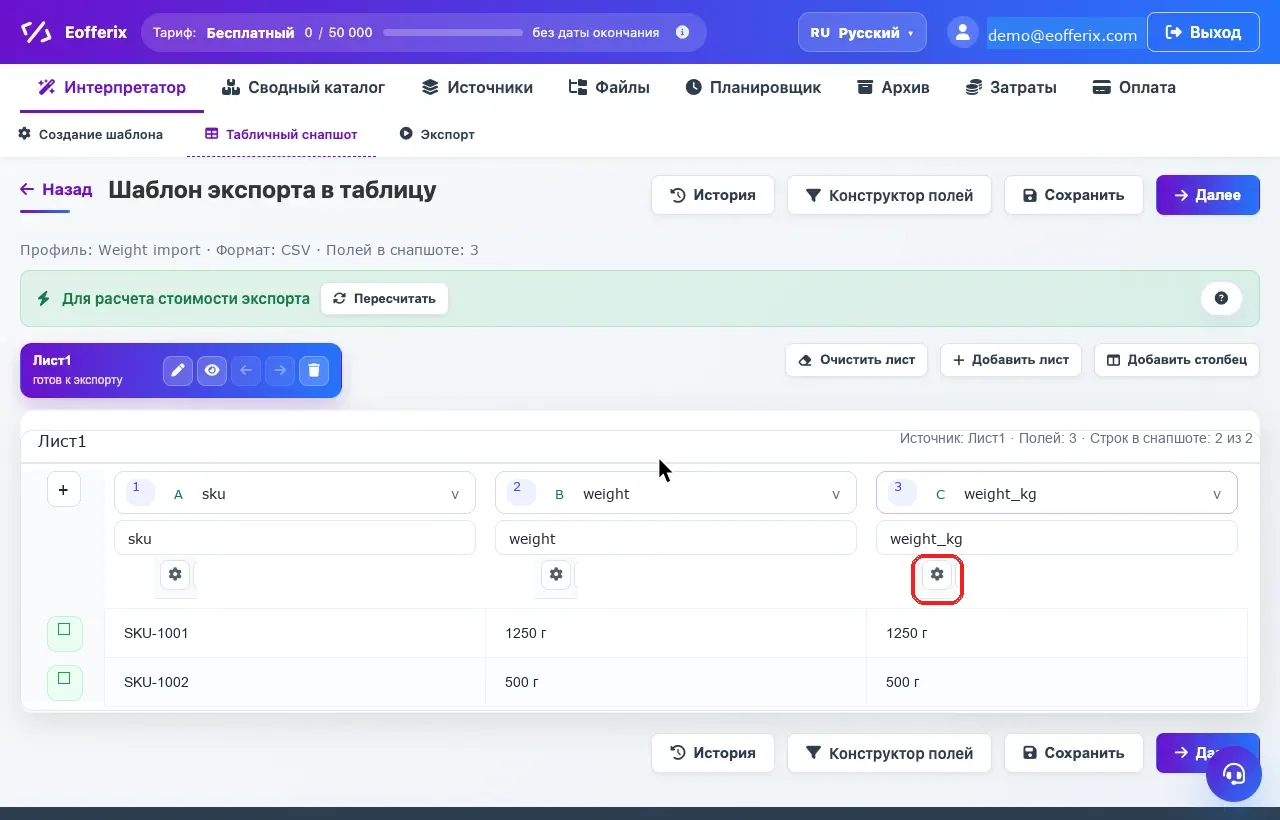Image resolution: width=1280 pixels, height=820 pixels.
Task: Open the help question mark icon
Action: click(1221, 298)
